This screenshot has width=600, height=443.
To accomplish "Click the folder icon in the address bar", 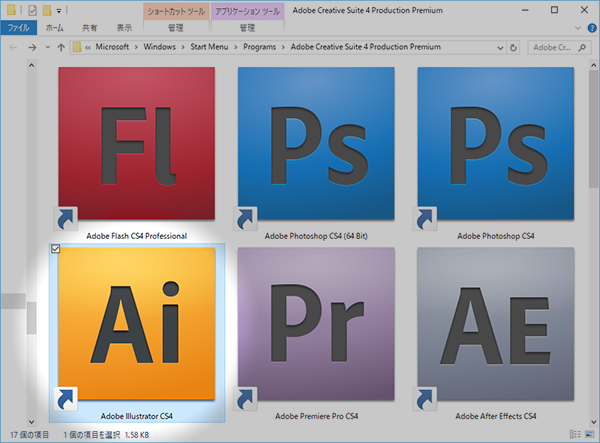I will point(77,47).
